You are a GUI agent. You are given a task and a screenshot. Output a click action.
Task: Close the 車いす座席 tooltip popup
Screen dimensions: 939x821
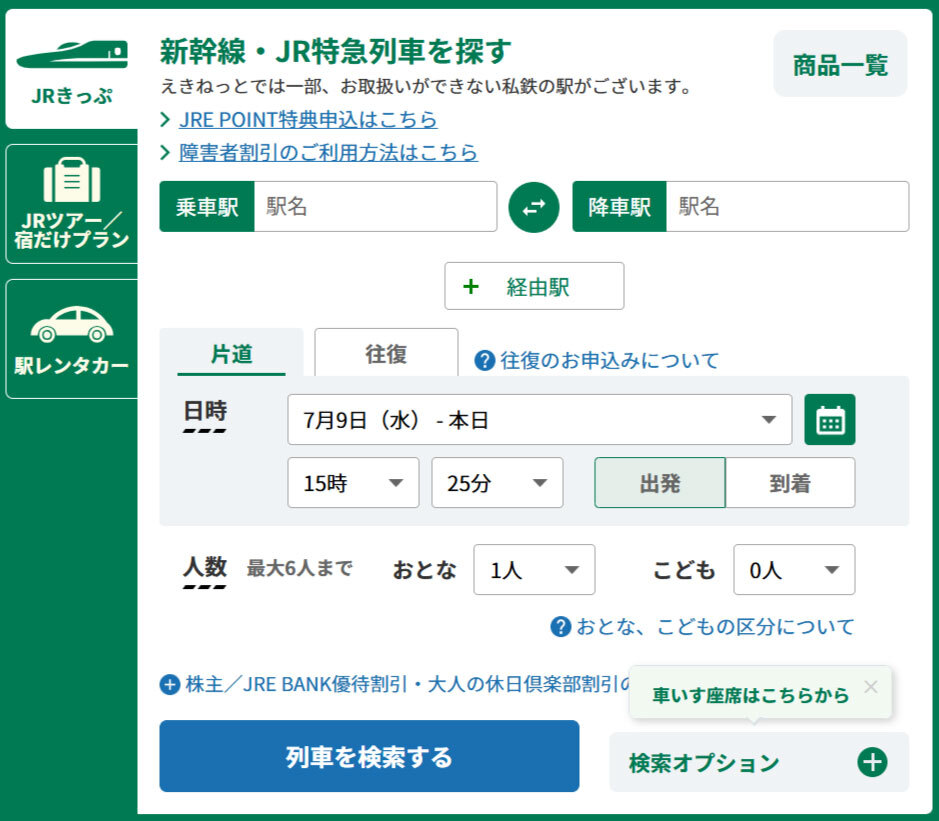point(870,686)
